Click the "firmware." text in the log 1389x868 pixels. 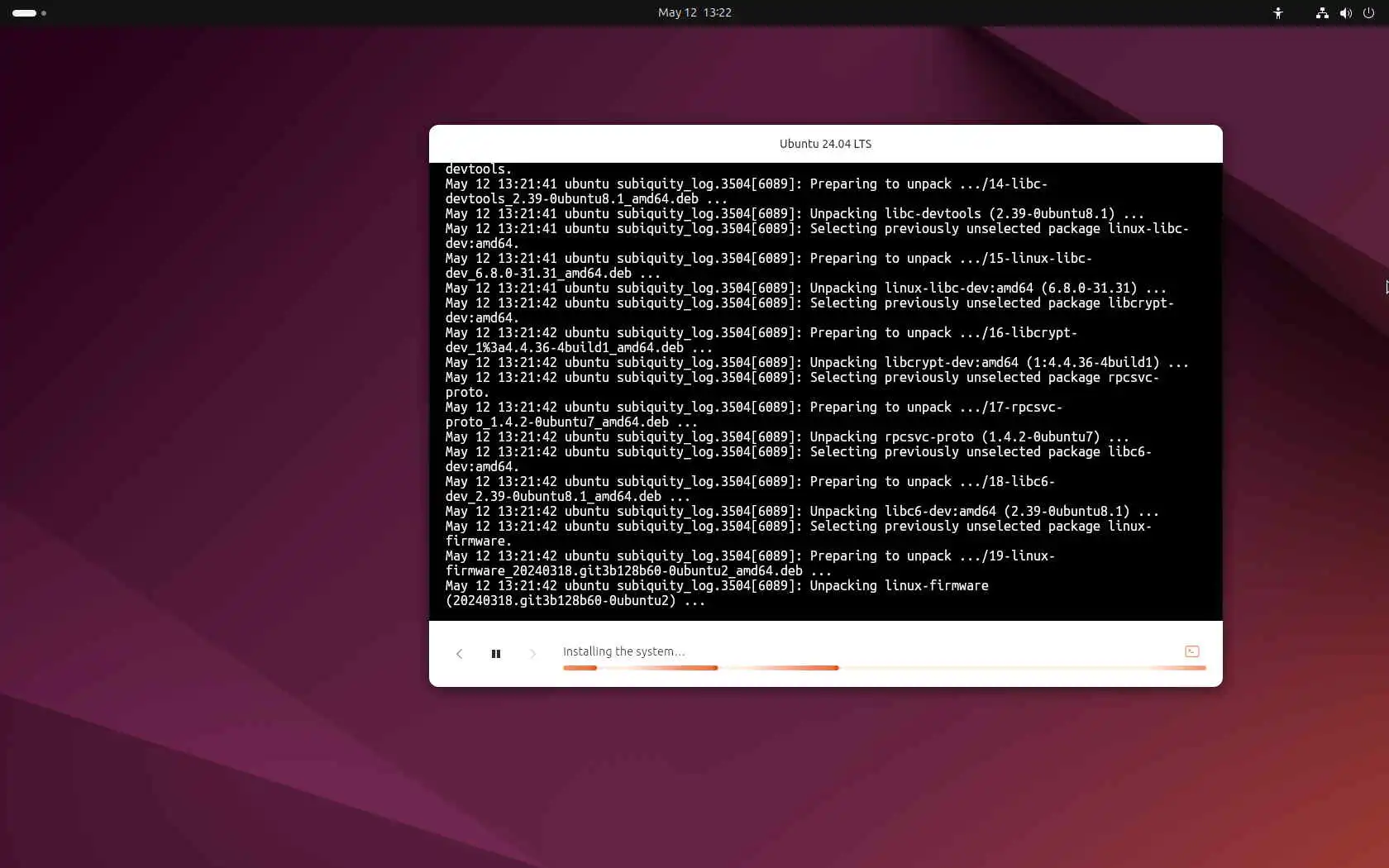479,541
